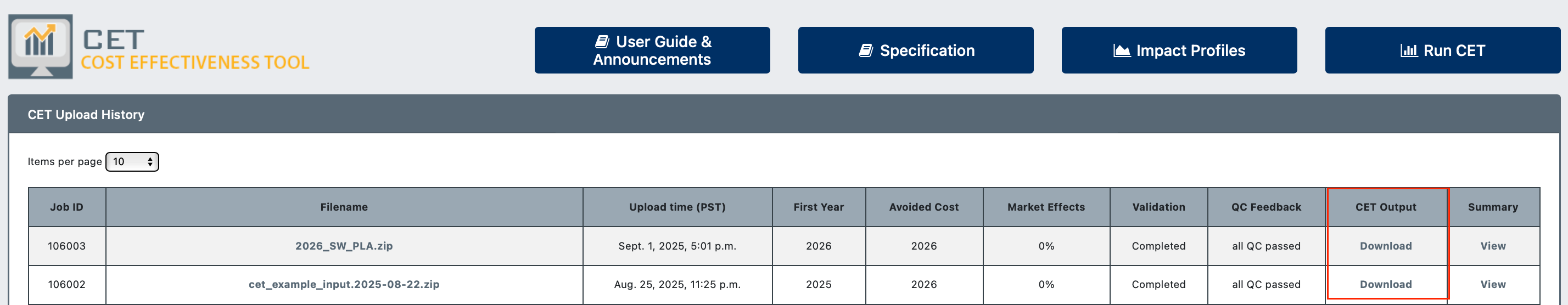Click the Job ID column header
This screenshot has height=305, width=1568.
click(x=67, y=207)
